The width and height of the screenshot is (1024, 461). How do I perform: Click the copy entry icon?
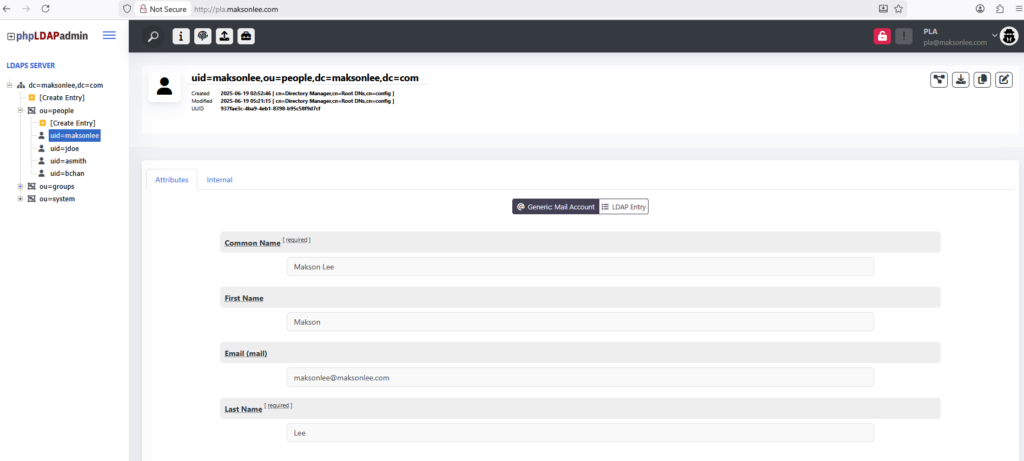coord(982,80)
